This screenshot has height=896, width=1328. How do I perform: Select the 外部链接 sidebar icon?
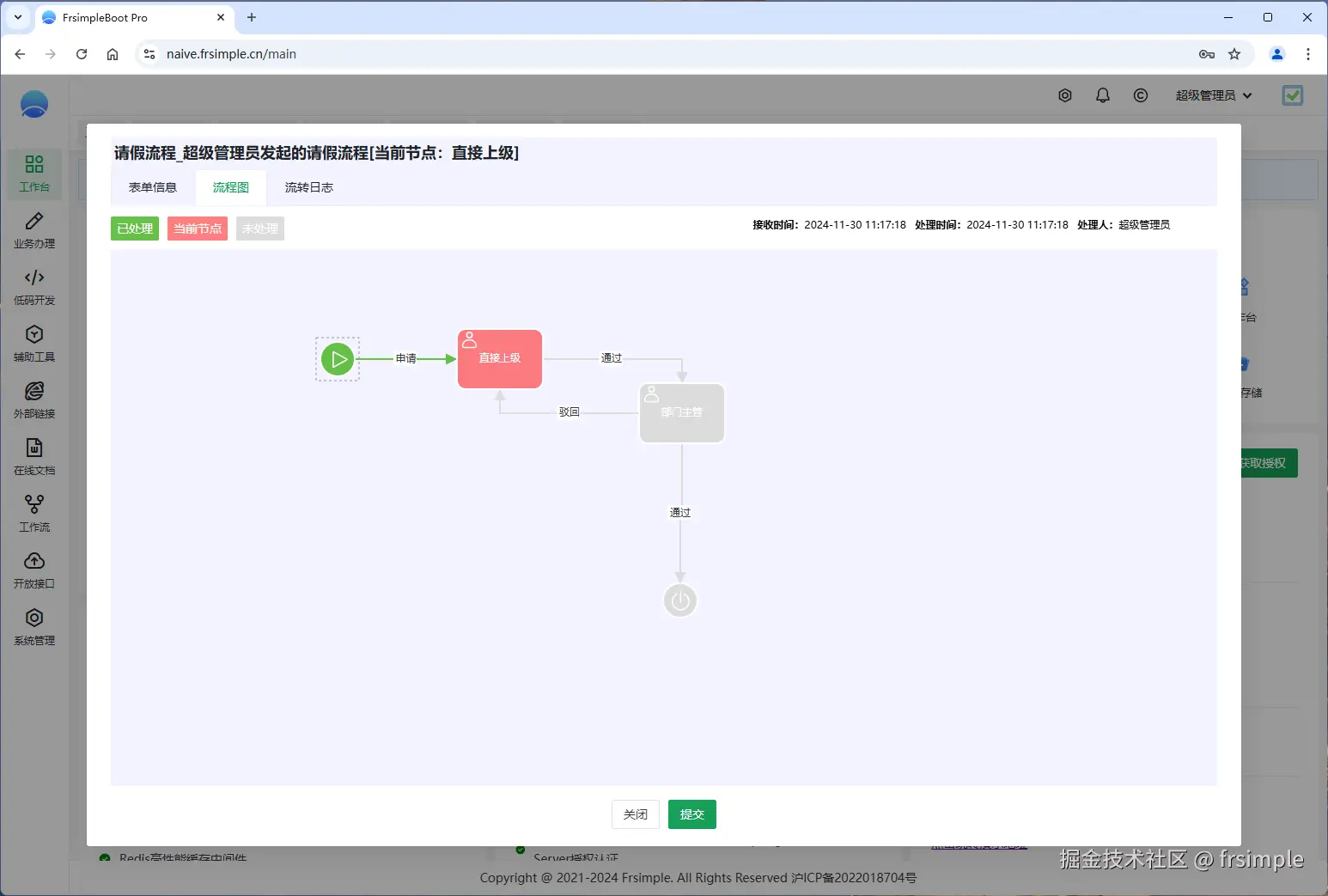[34, 399]
